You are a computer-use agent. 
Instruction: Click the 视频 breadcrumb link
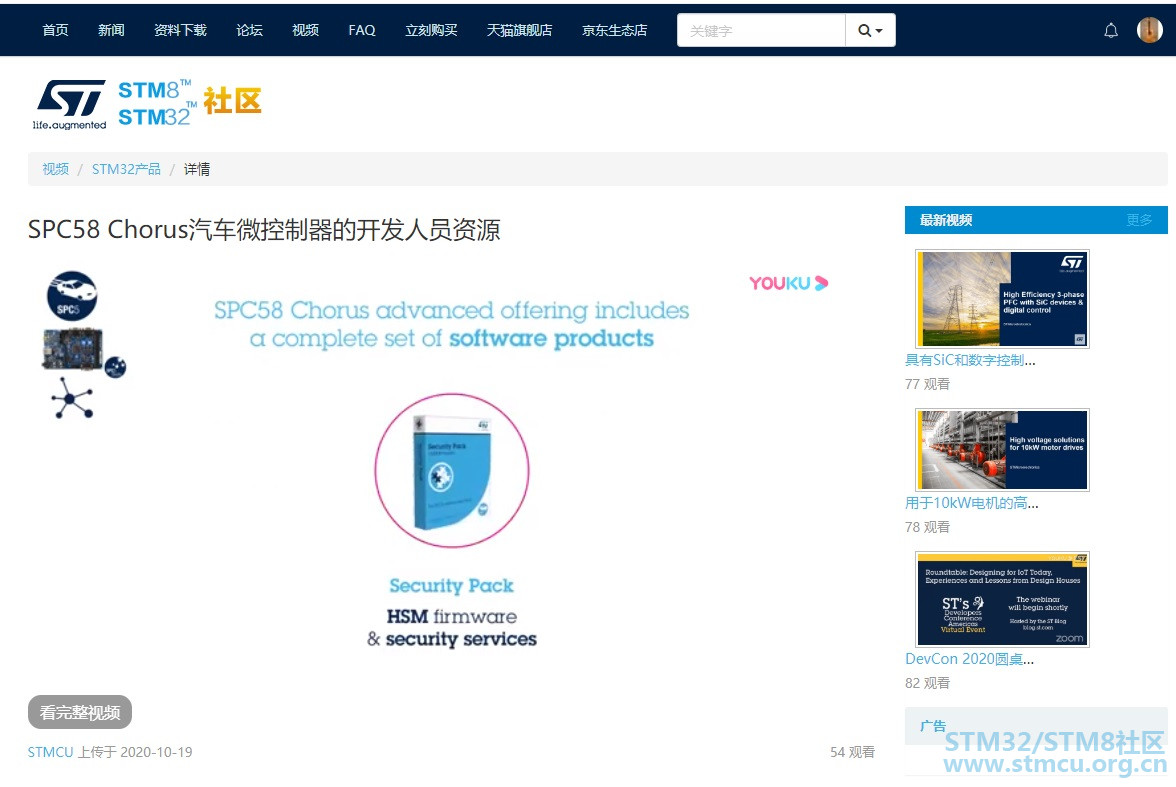click(x=56, y=169)
